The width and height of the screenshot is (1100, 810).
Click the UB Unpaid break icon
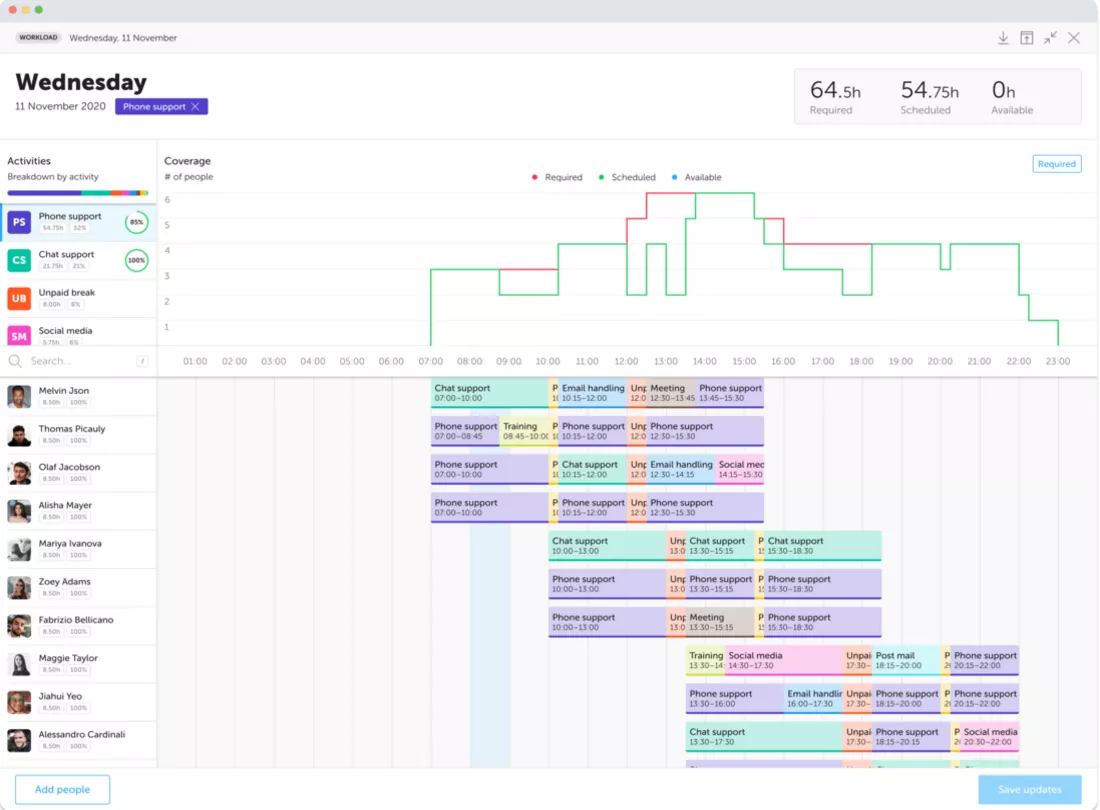19,299
